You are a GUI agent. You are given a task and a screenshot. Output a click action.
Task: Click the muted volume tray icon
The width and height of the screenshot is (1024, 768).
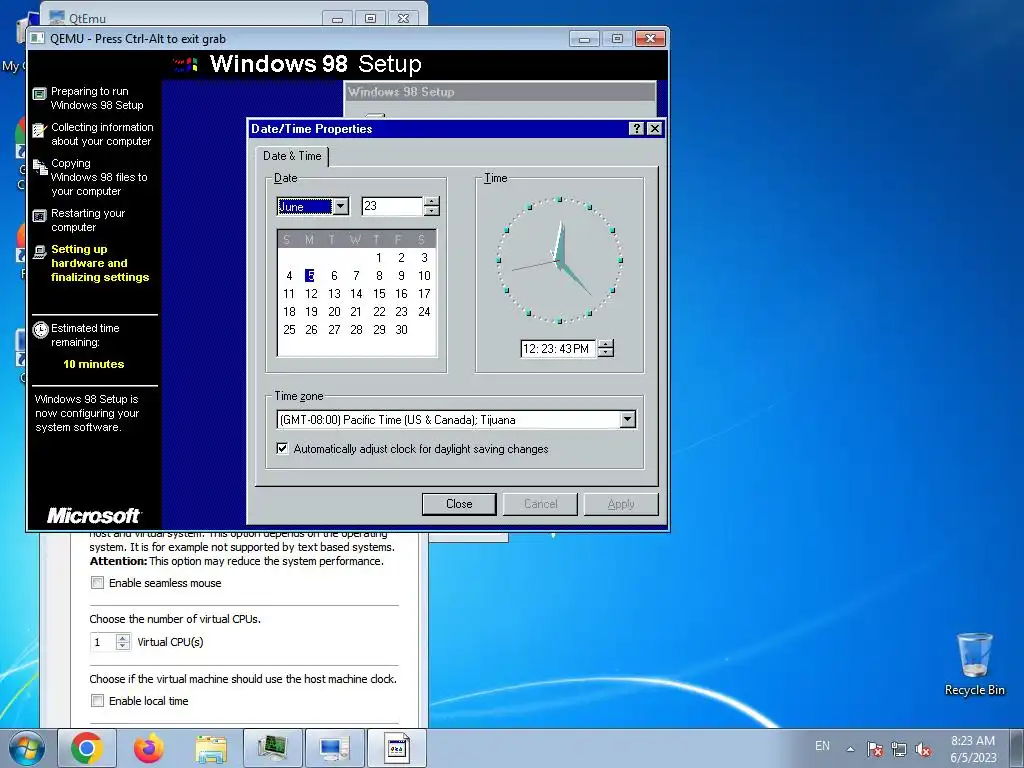point(923,749)
